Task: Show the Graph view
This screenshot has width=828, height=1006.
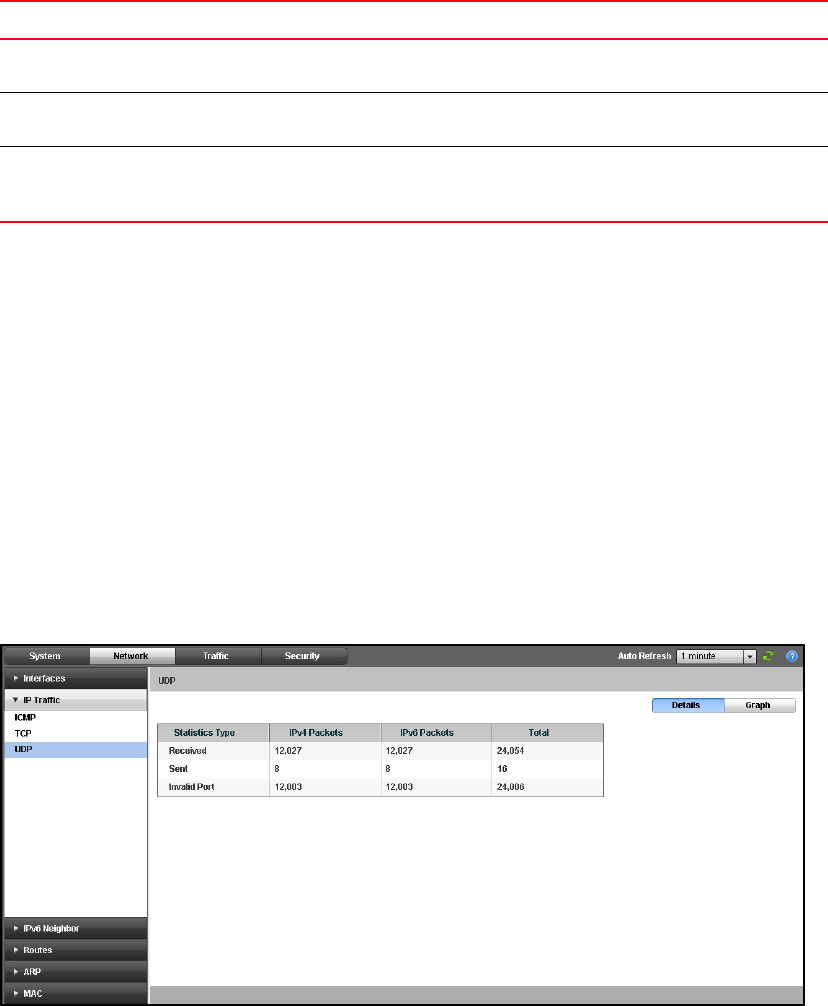Action: tap(759, 705)
